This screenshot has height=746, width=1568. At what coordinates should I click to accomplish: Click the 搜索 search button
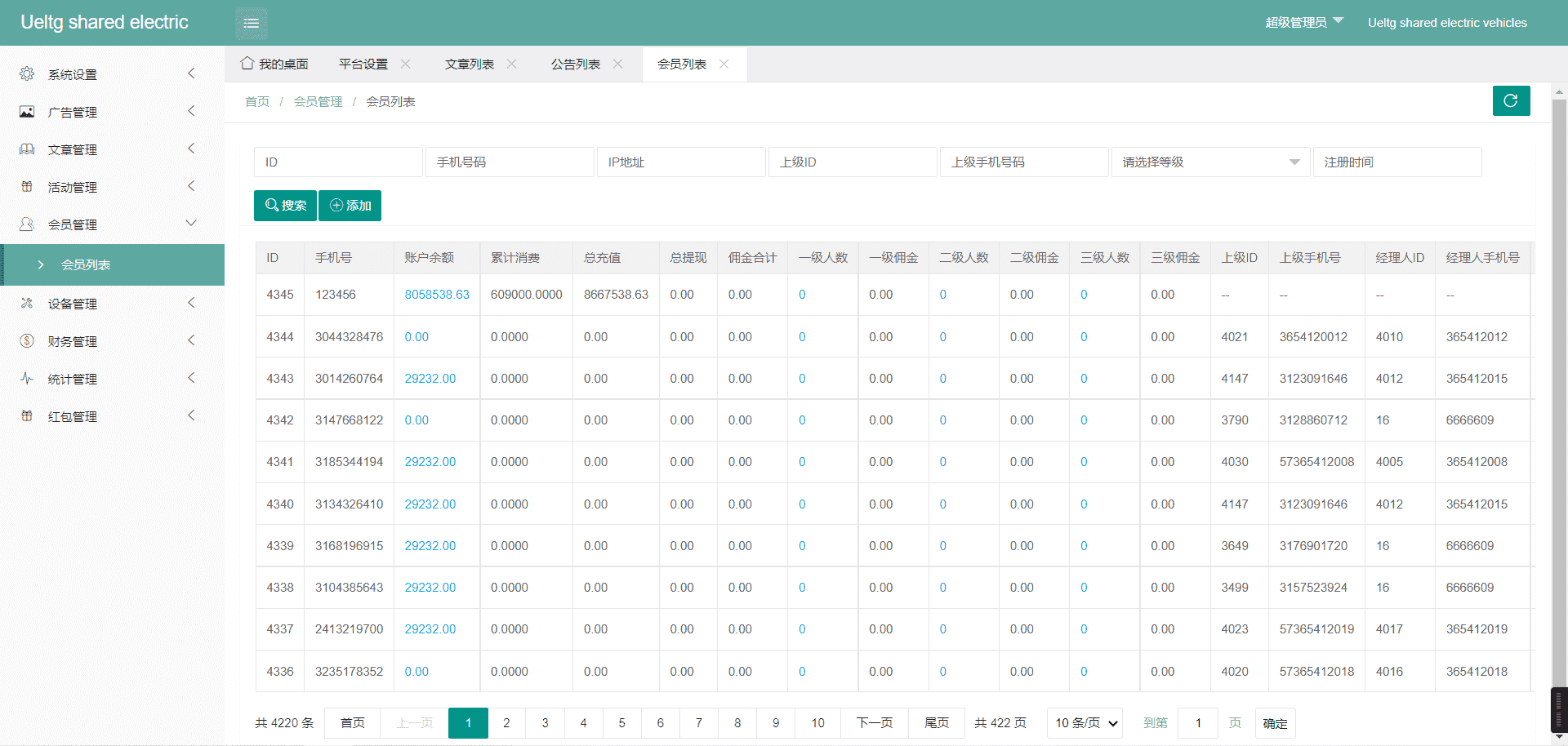pyautogui.click(x=285, y=206)
